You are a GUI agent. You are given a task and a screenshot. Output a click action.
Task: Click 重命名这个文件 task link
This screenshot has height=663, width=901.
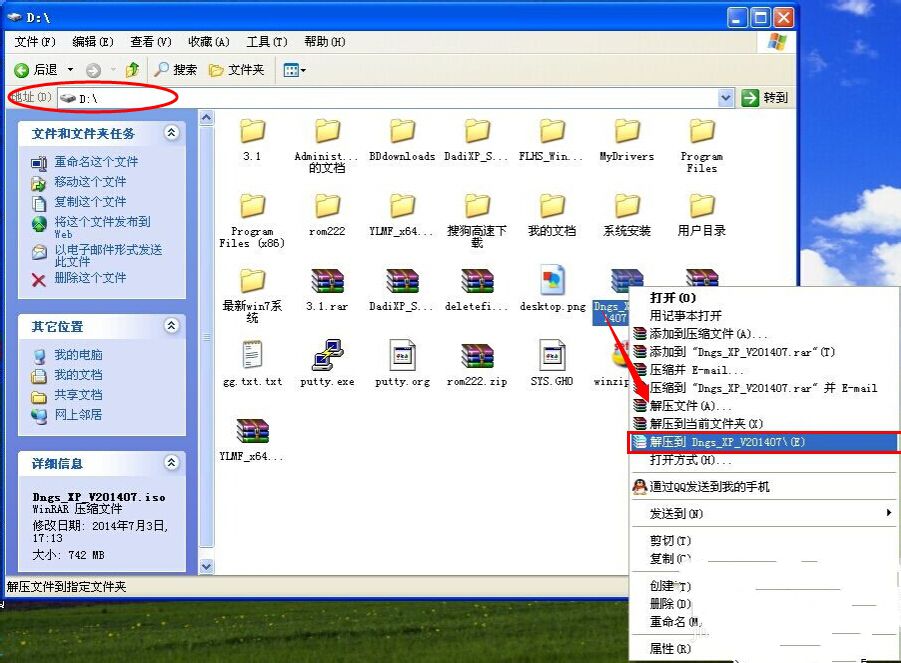(x=96, y=162)
